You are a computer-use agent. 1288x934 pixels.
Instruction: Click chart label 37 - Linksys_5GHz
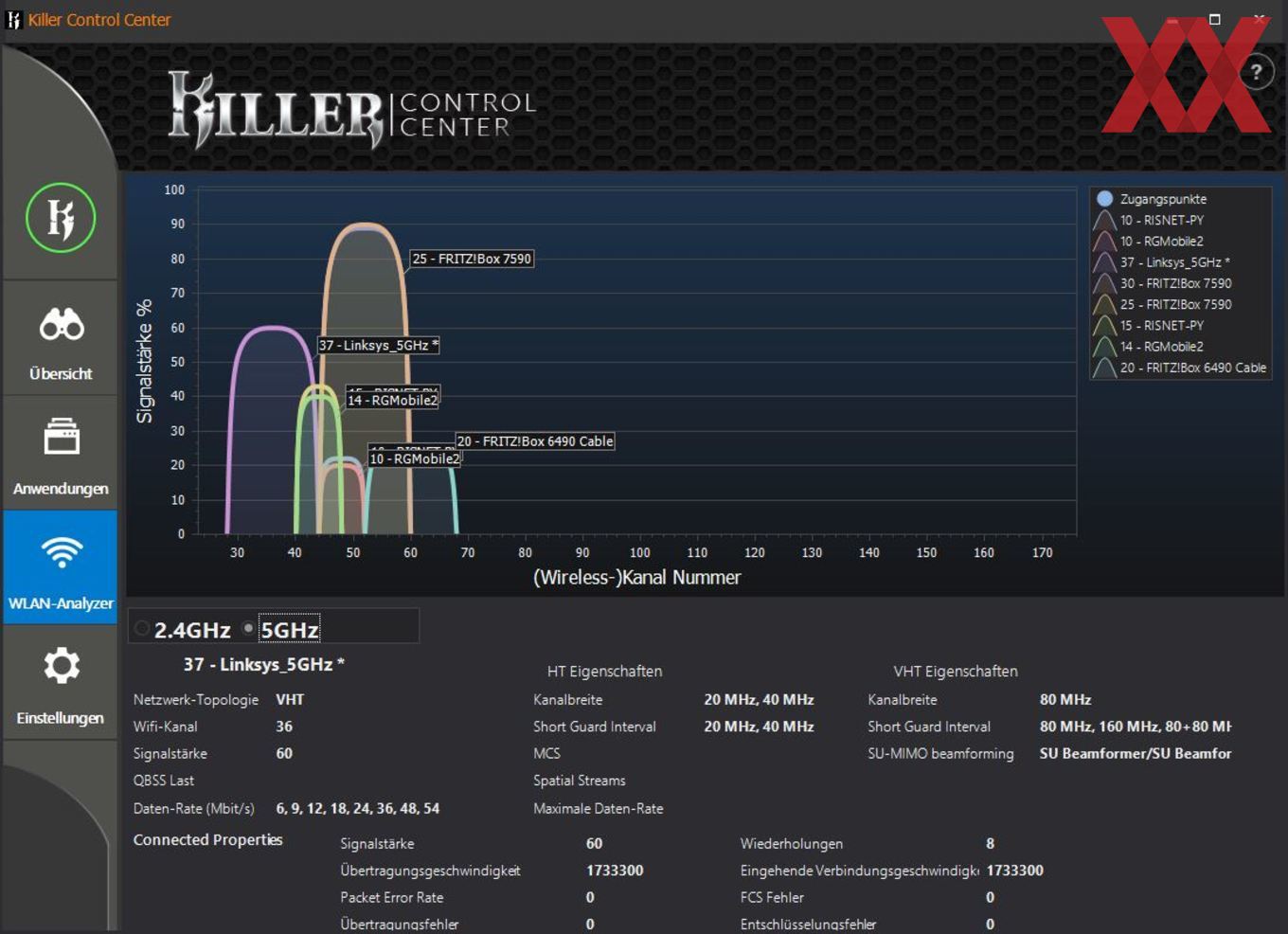378,346
